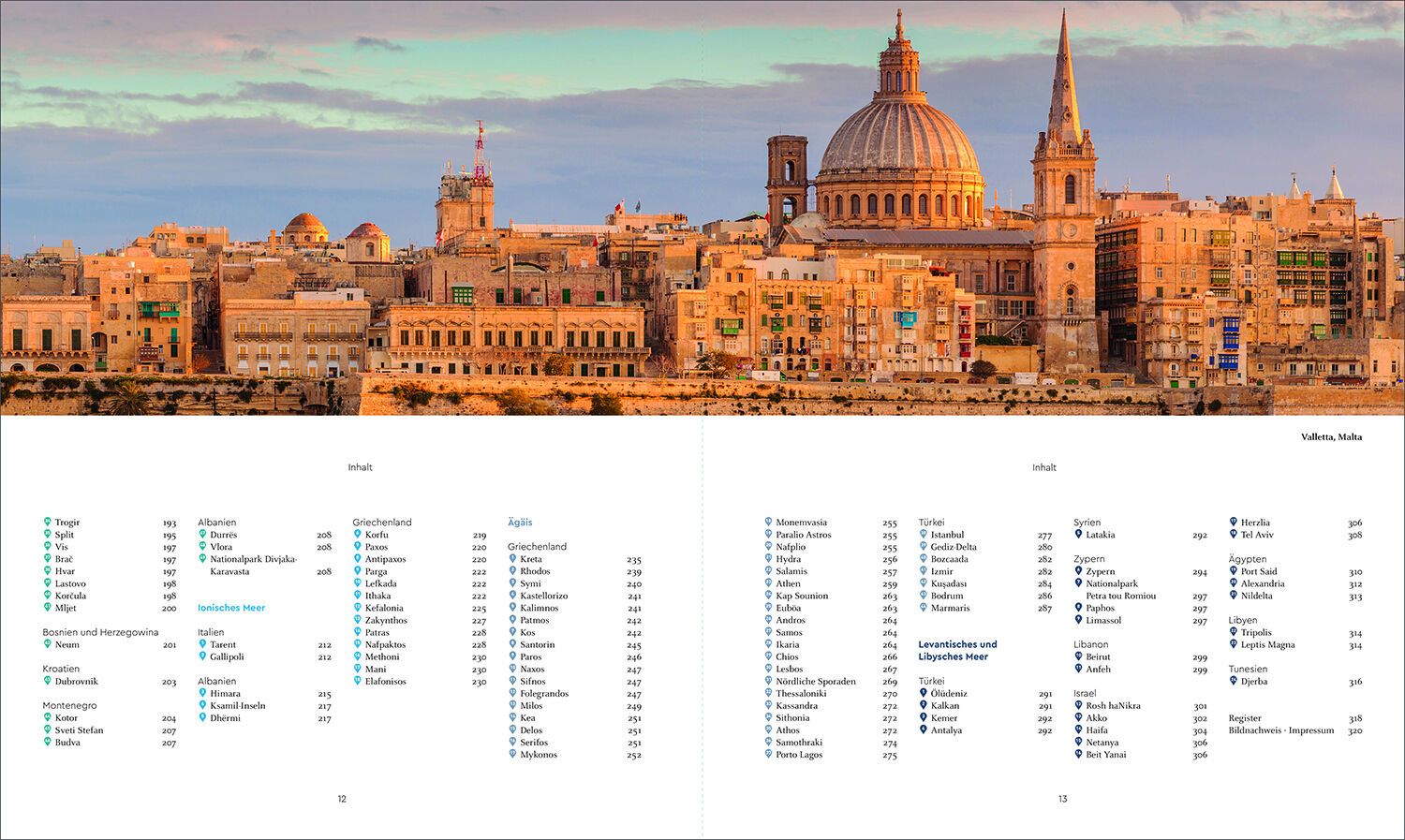Go to the Santorin entry

[x=537, y=644]
